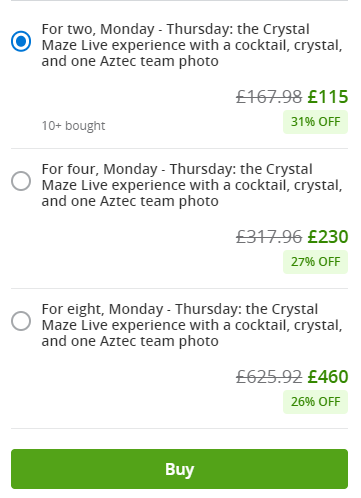Select the 'For eight' radio button
Screen dimensions: 361x498
(x=21, y=321)
